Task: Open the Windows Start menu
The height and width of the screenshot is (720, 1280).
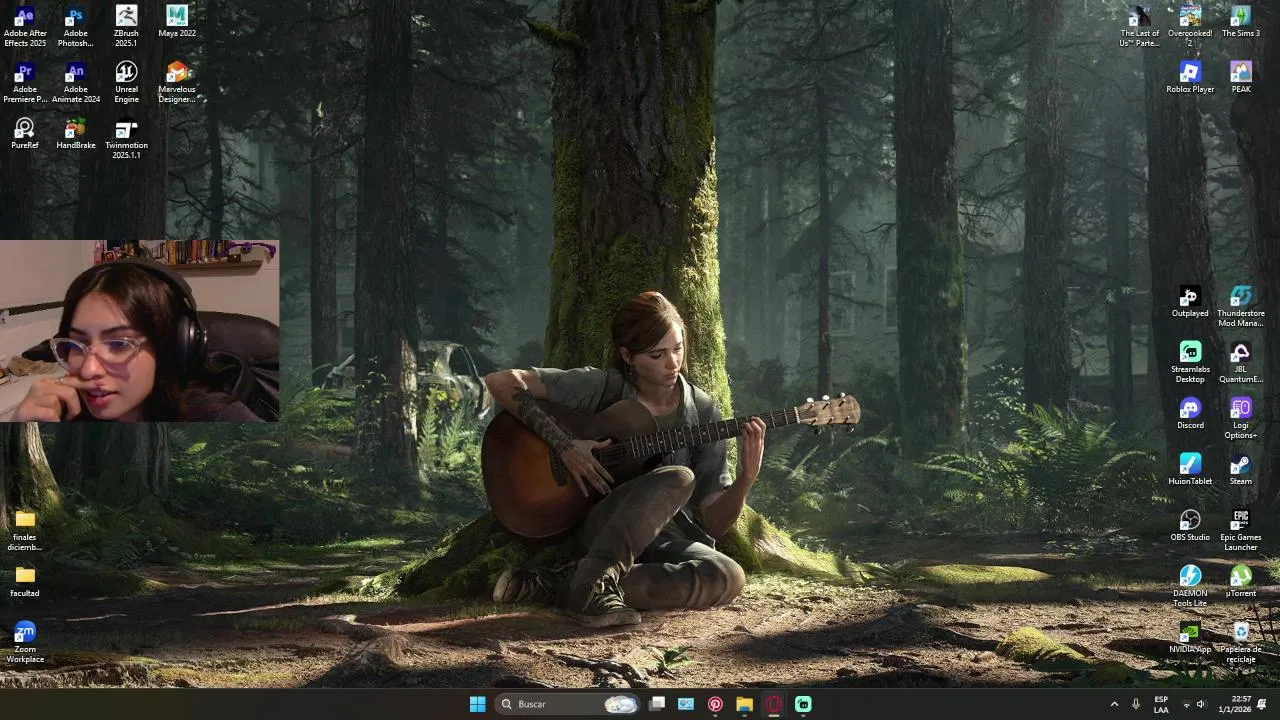Action: pyautogui.click(x=477, y=704)
